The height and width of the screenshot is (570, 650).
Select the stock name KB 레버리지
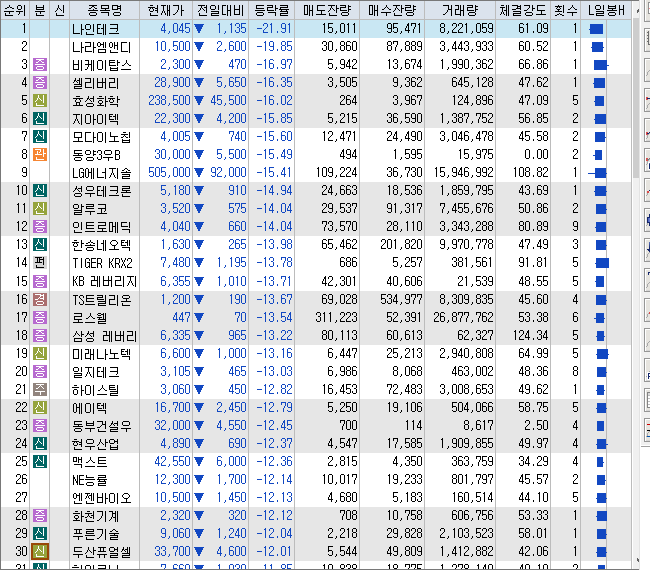104,281
